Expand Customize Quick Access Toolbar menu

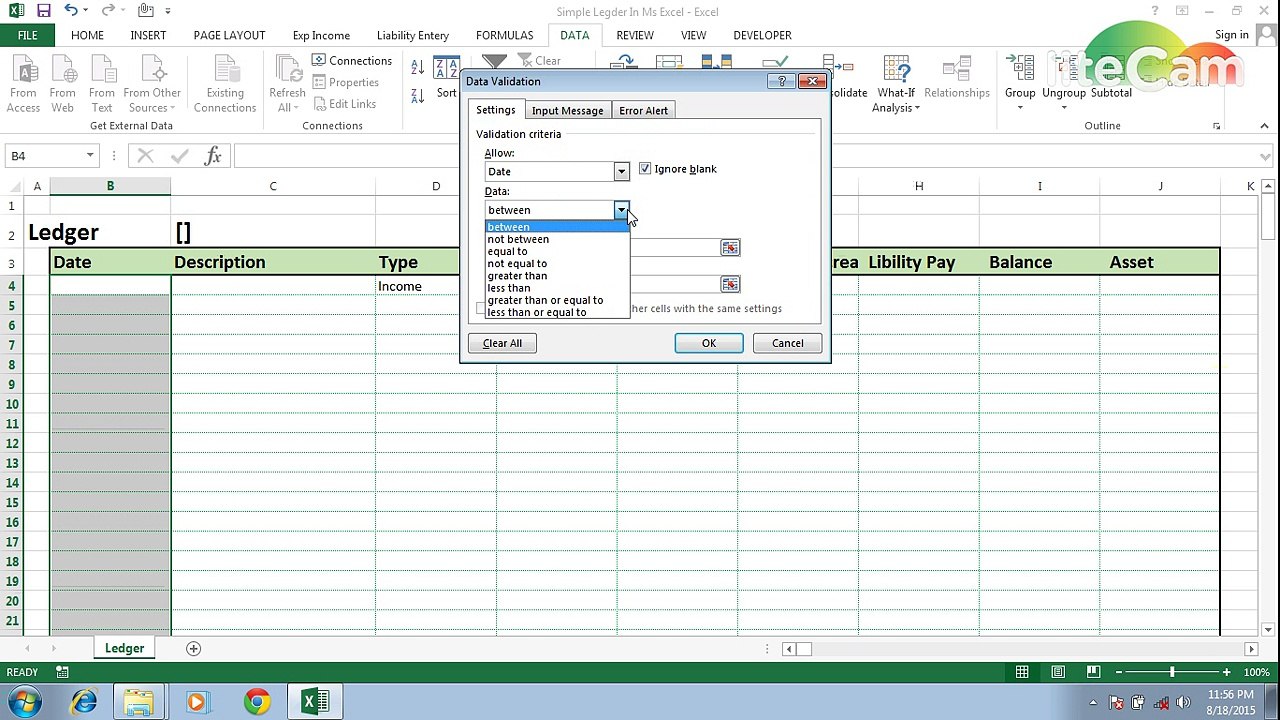[168, 11]
